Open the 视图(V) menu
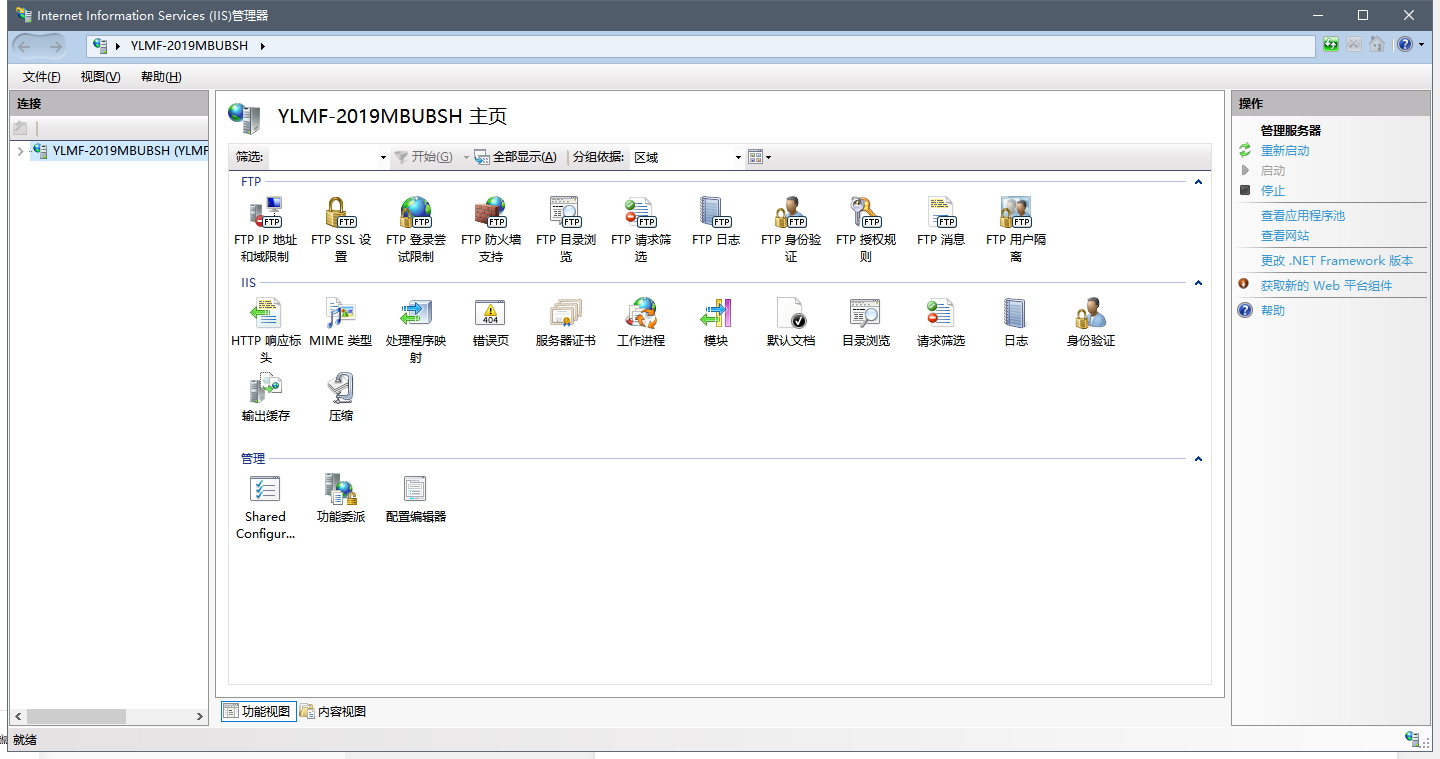 click(100, 77)
